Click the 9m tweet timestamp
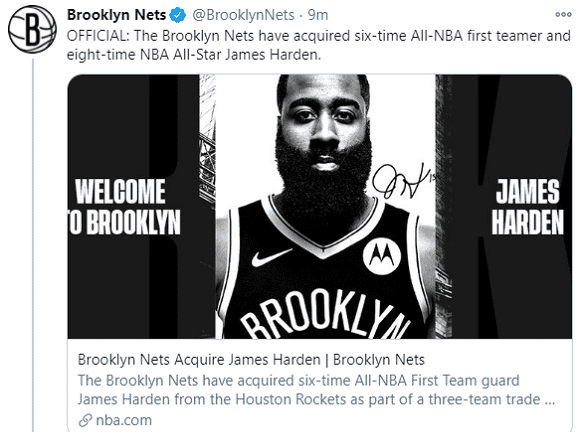 tap(318, 15)
